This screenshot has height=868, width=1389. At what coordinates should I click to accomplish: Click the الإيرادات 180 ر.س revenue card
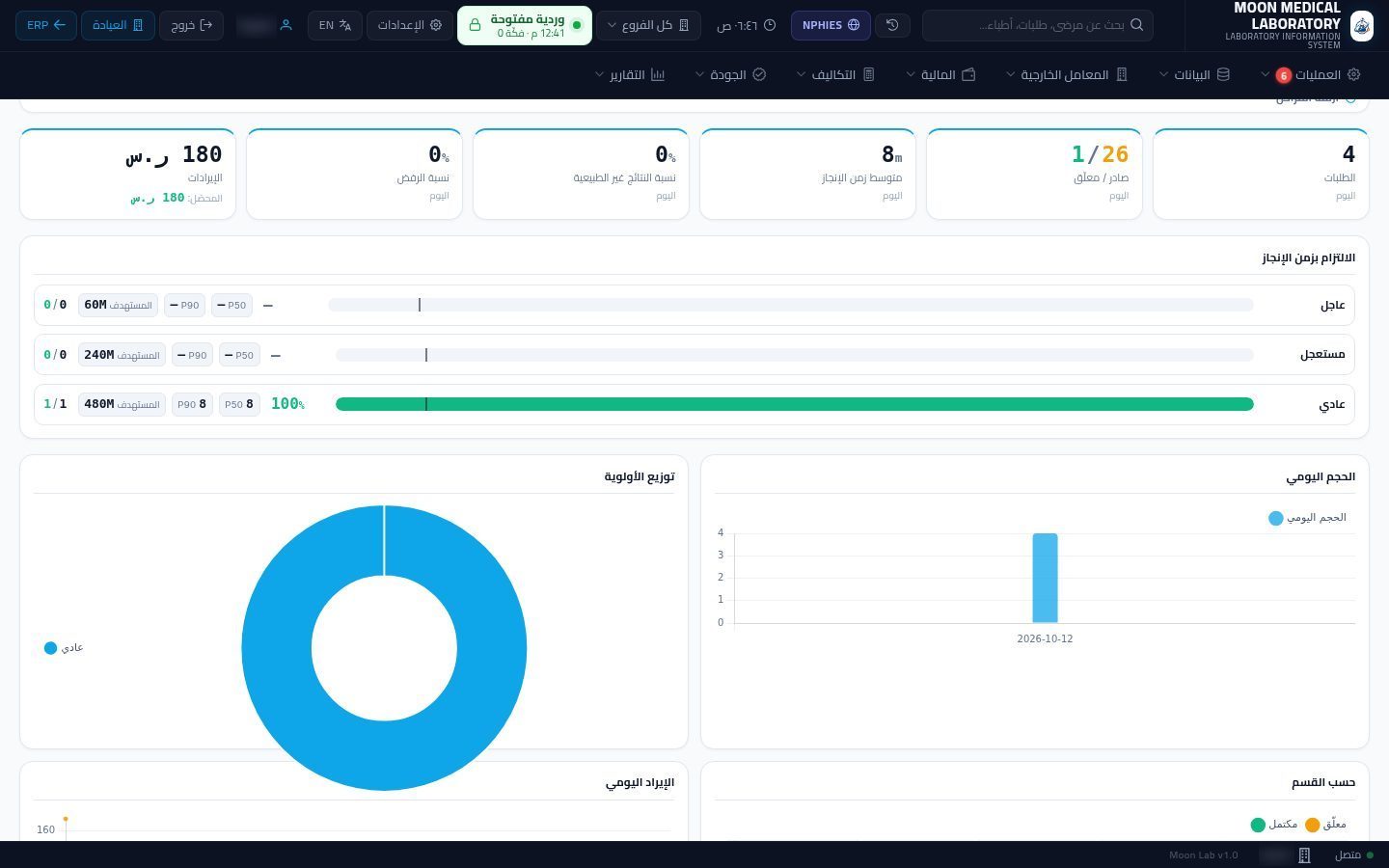127,174
